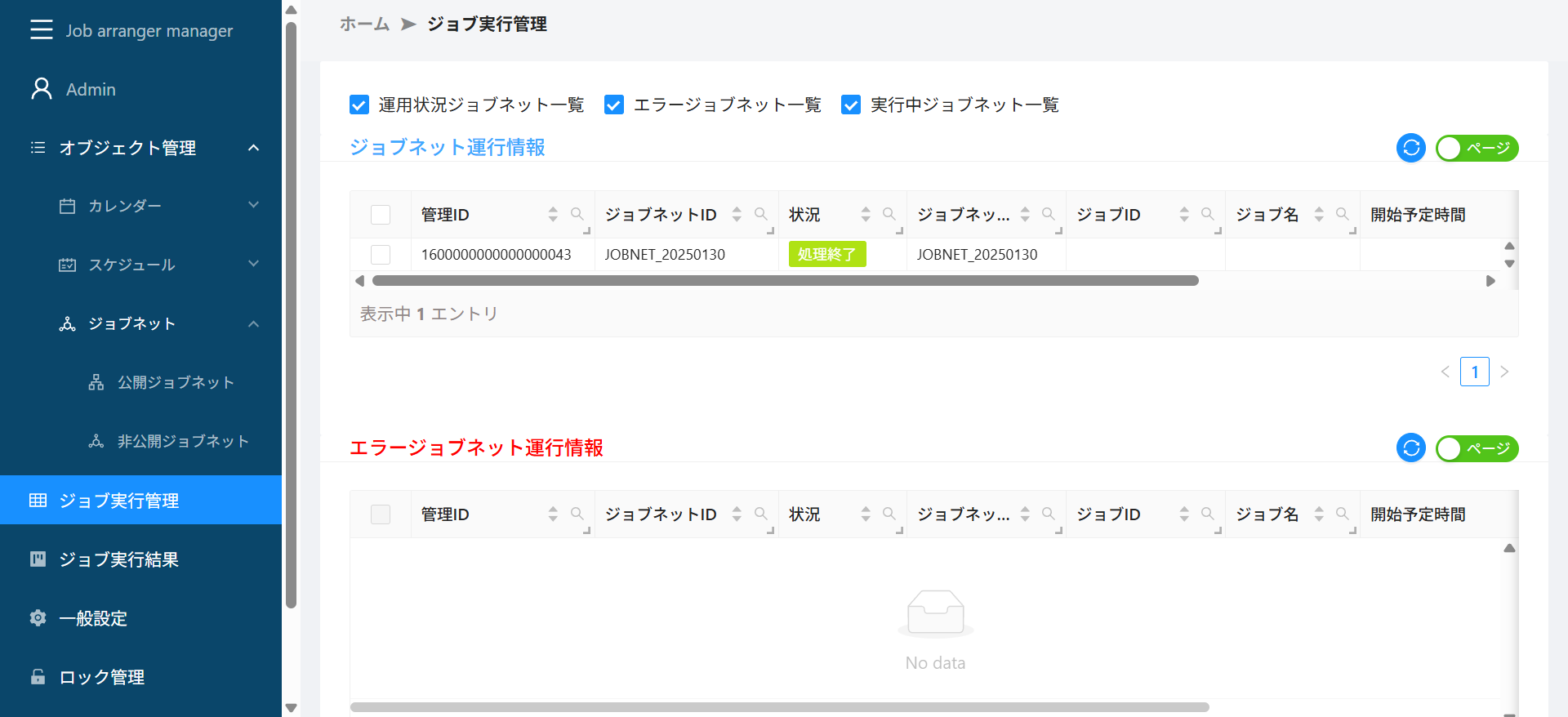Click the ホーム breadcrumb link
This screenshot has height=717, width=1568.
click(364, 24)
